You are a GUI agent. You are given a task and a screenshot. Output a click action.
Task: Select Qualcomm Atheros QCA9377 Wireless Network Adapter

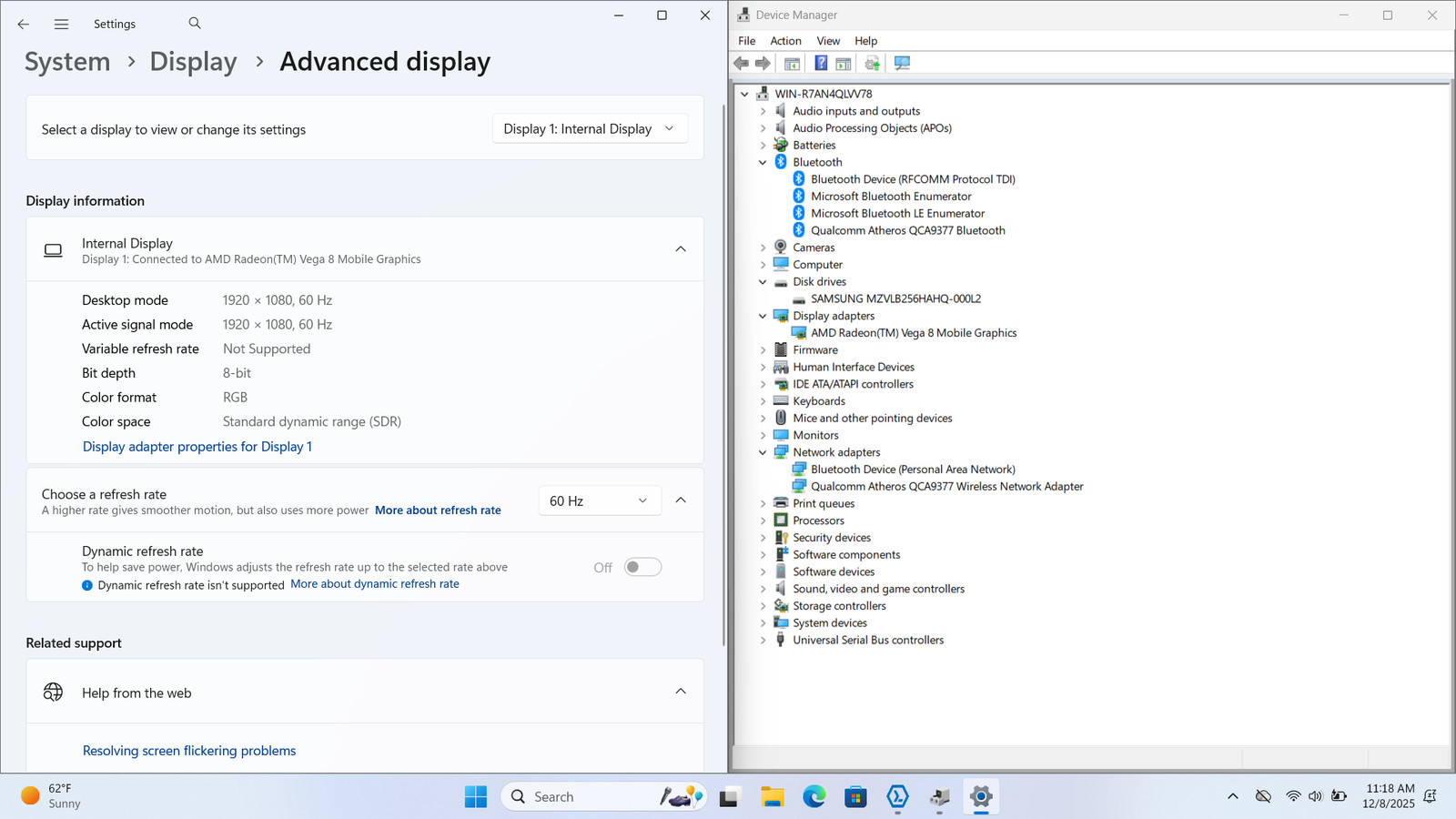[x=947, y=487]
